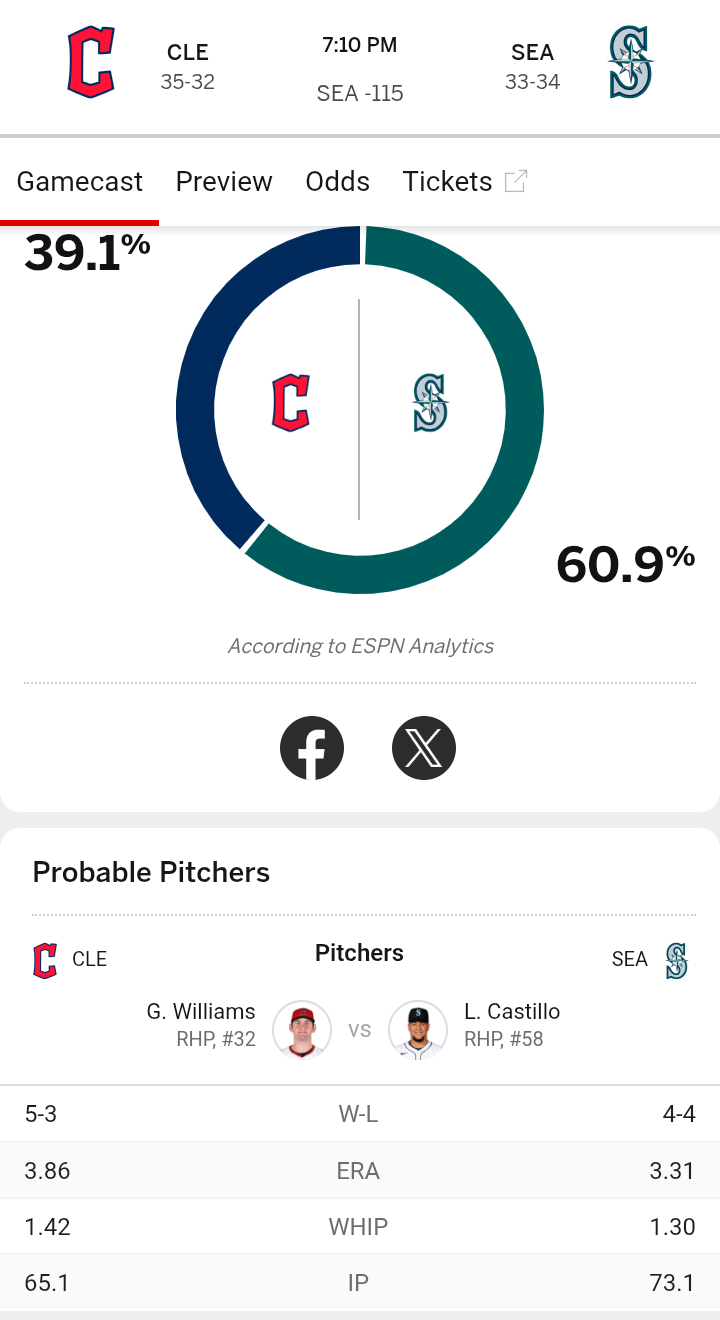Switch to the Preview tab
Image resolution: width=720 pixels, height=1320 pixels.
224,181
